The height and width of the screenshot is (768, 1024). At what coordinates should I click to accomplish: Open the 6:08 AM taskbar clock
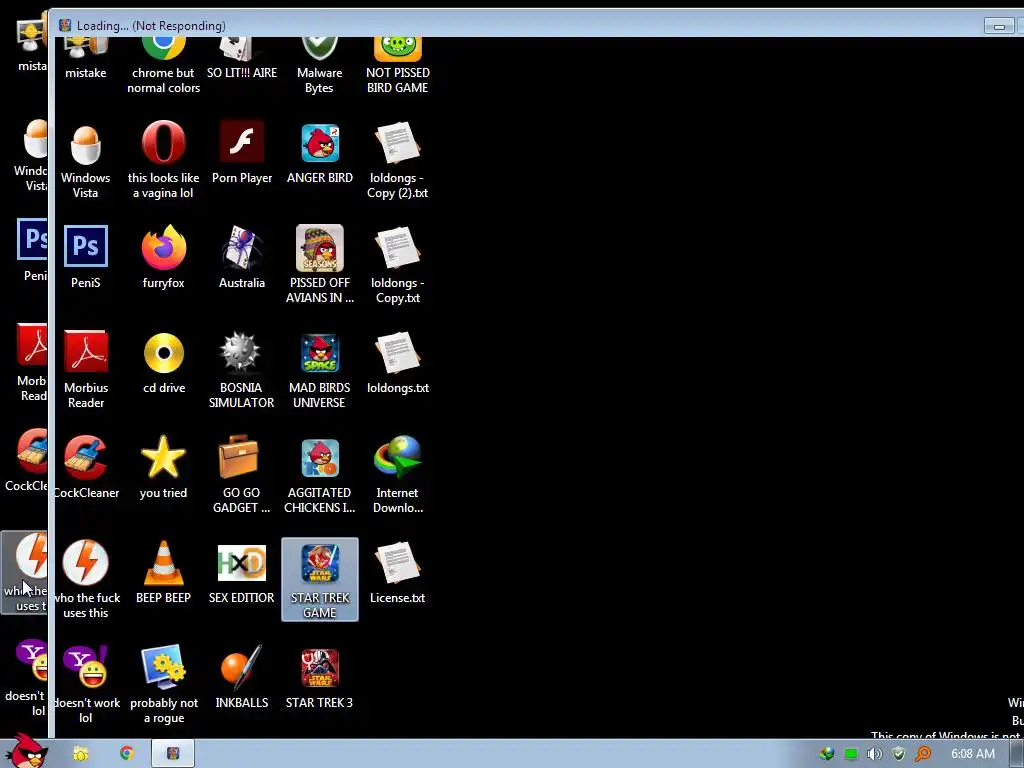click(x=972, y=754)
